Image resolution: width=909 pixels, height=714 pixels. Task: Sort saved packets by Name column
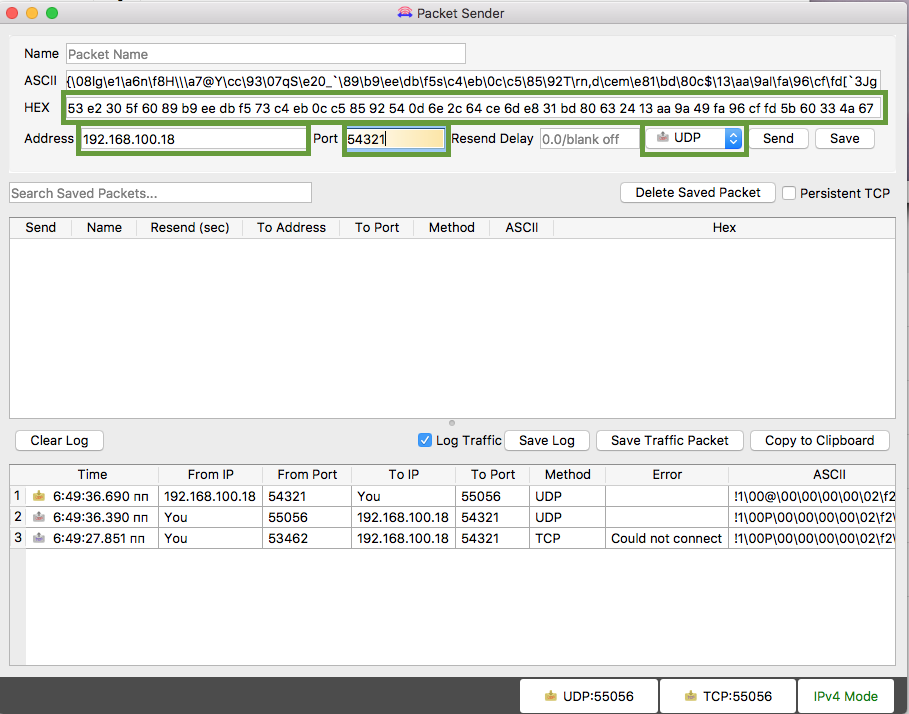point(104,228)
